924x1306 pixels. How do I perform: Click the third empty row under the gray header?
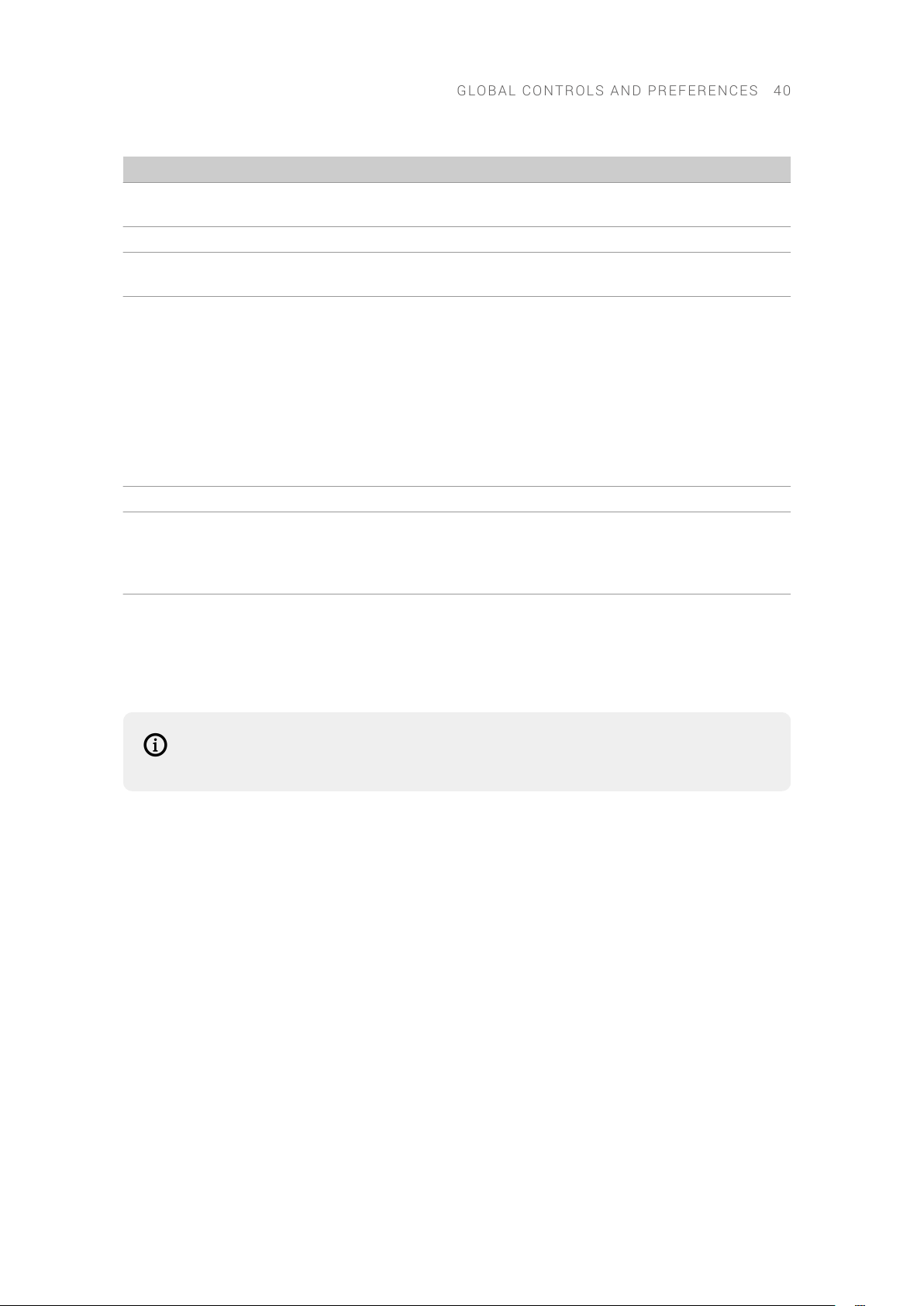(x=457, y=274)
